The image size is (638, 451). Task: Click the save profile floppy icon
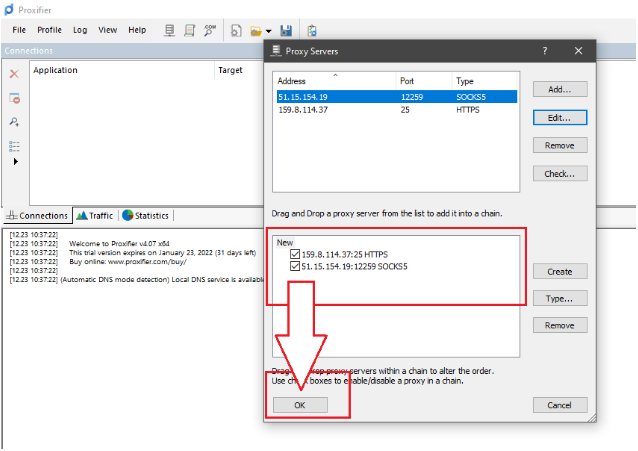coord(286,31)
